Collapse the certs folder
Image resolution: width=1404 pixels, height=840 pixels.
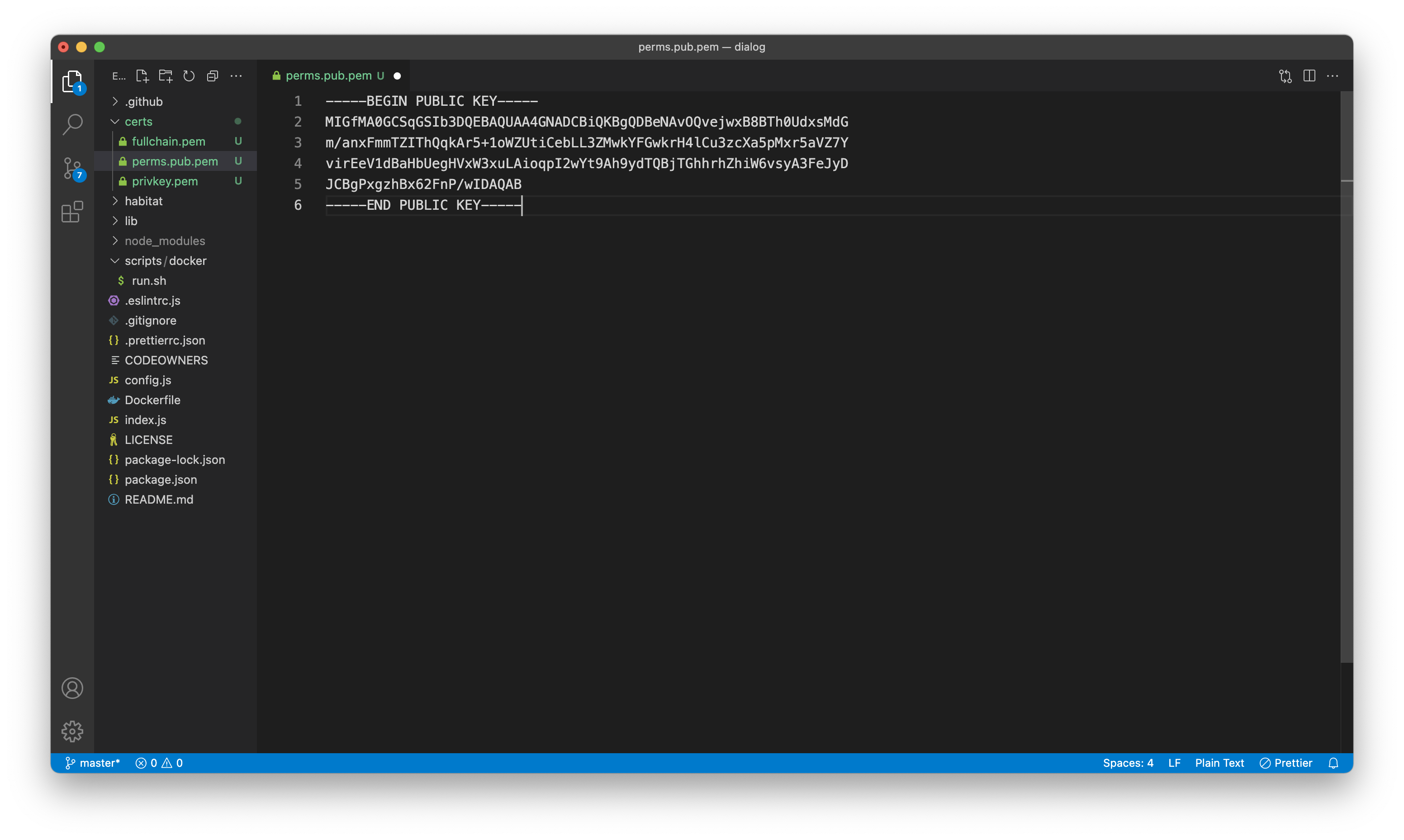pos(175,121)
